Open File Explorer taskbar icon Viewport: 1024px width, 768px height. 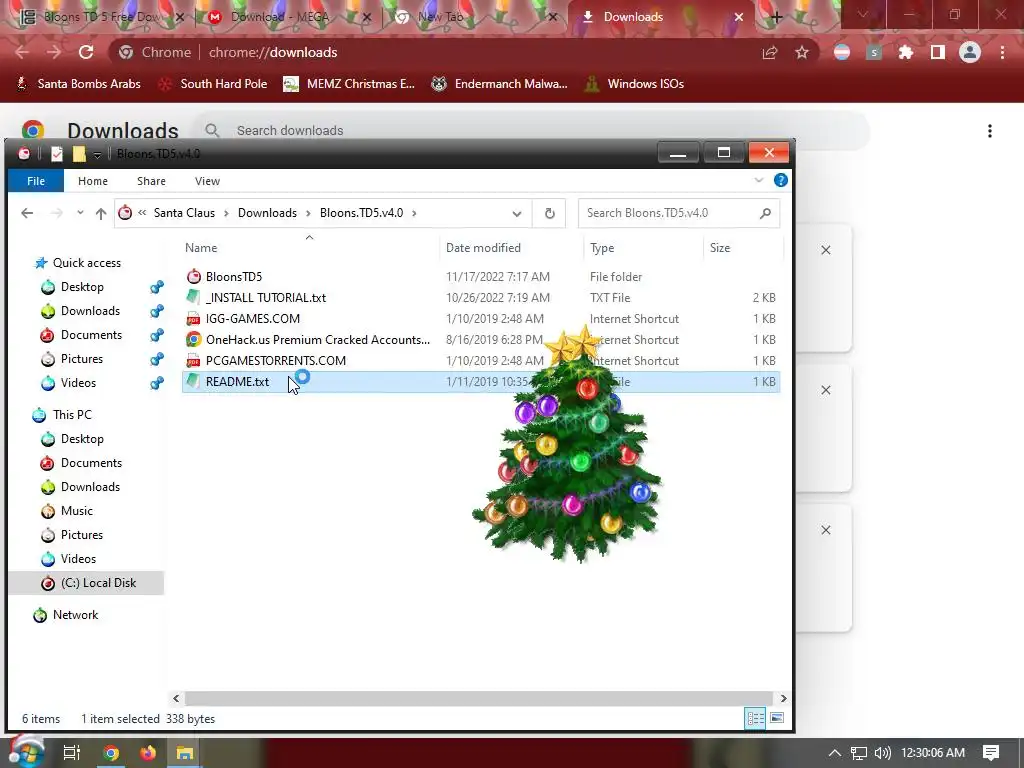tap(185, 753)
